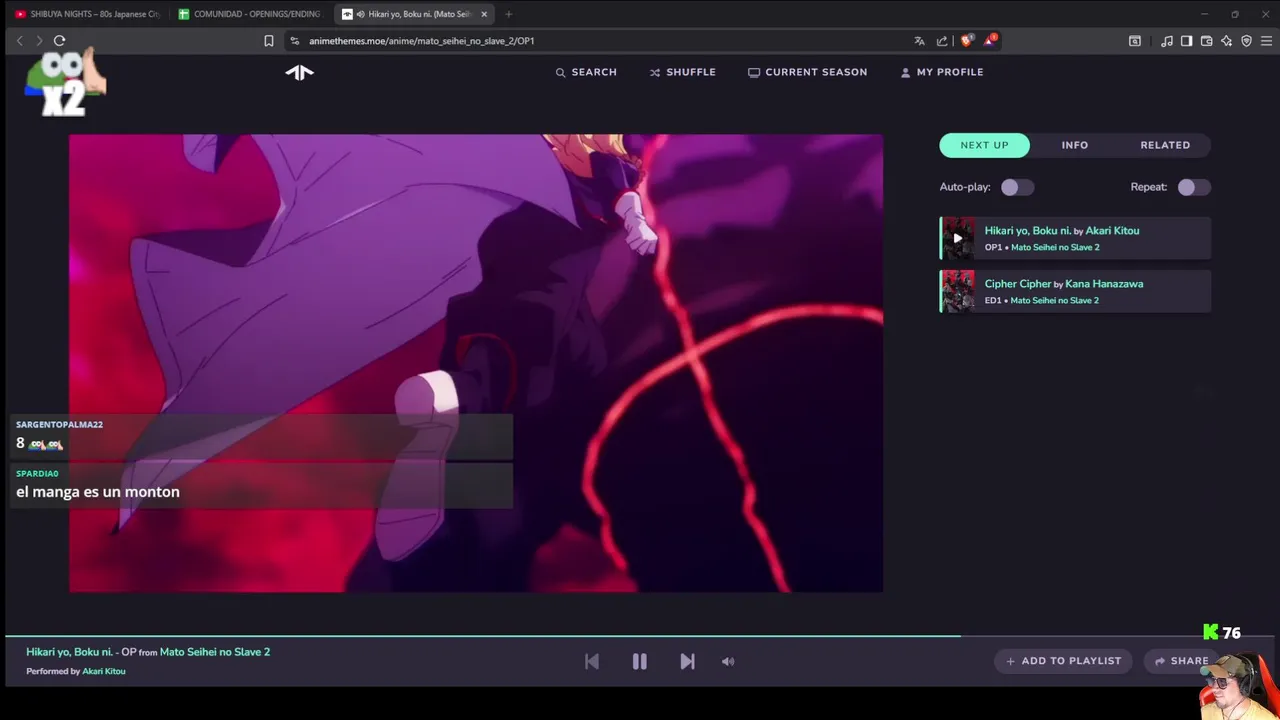Switch to the Related tab

(x=1165, y=145)
